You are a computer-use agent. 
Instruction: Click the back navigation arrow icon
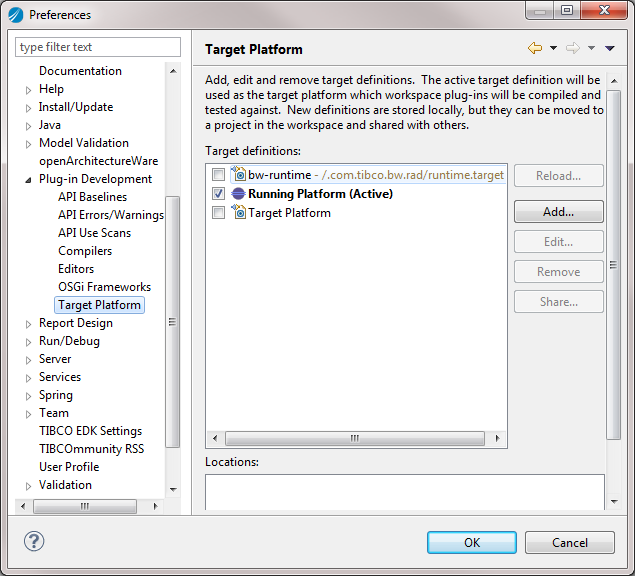535,48
